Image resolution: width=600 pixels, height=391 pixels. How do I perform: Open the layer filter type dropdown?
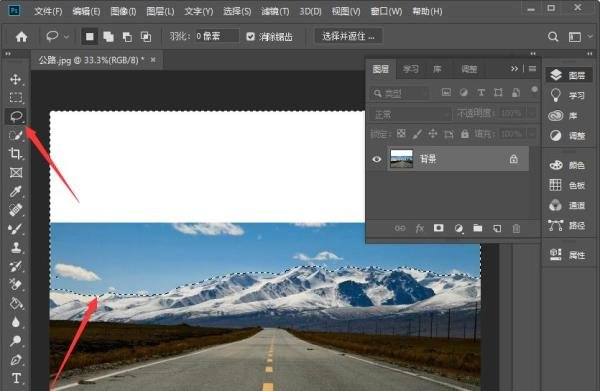click(x=399, y=93)
